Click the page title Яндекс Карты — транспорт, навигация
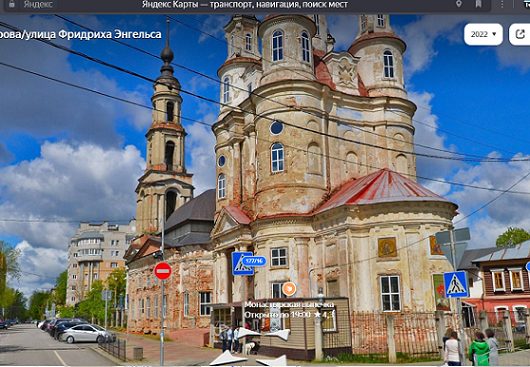 coord(245,4)
